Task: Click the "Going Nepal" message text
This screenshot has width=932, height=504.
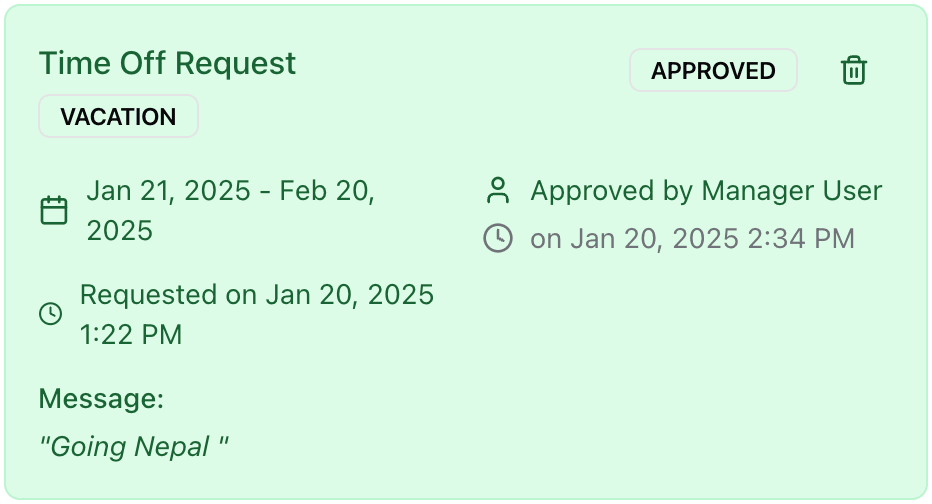Action: click(x=134, y=446)
